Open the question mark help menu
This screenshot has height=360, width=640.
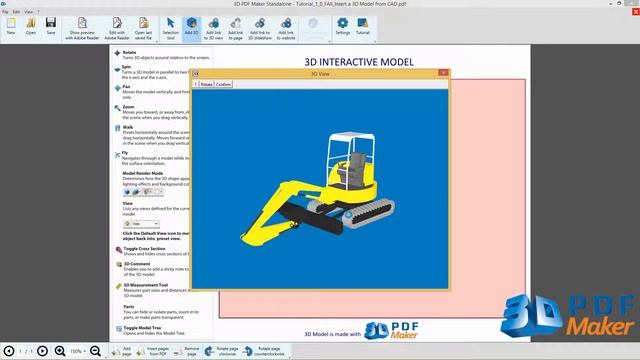click(39, 12)
